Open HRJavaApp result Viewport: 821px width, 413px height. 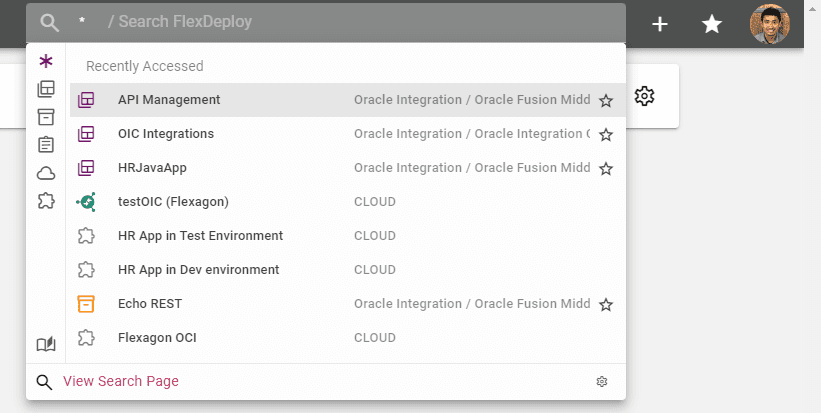(348, 168)
